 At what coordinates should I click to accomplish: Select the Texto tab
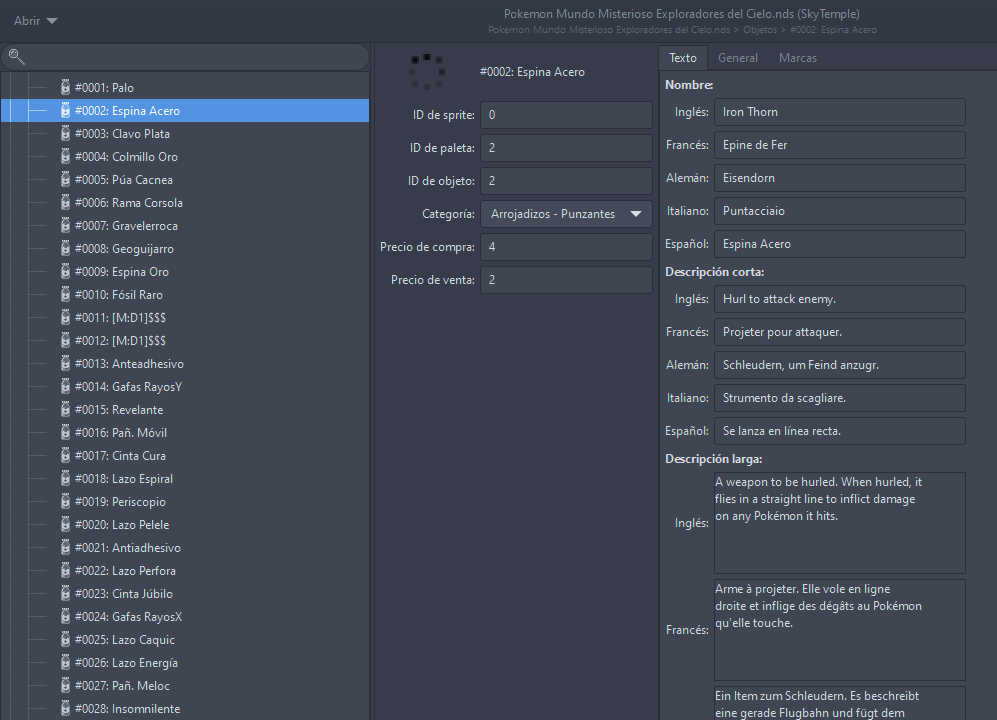(x=683, y=58)
